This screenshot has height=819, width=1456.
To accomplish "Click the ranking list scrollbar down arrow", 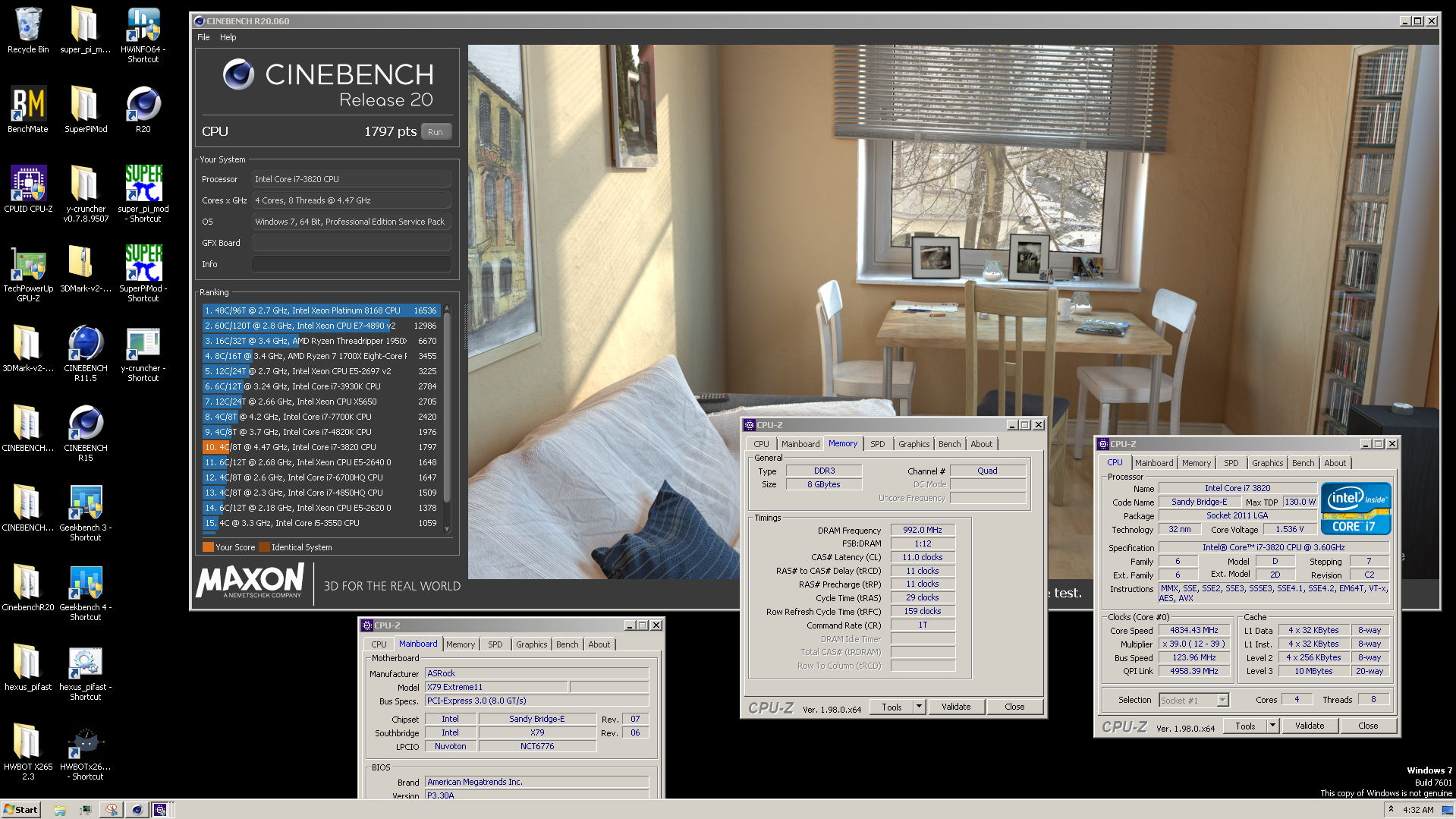I will (447, 529).
